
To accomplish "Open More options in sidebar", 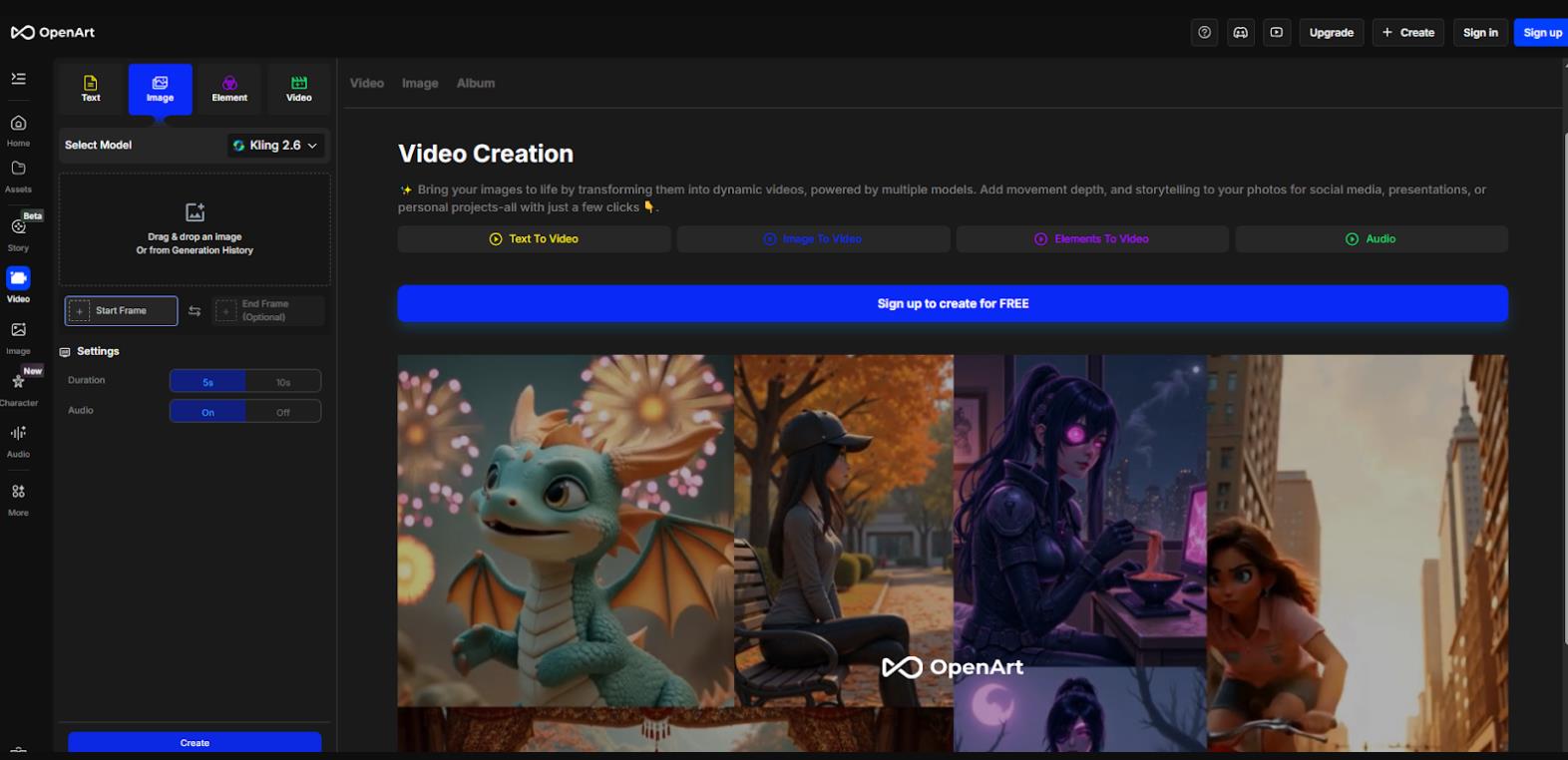I will (18, 500).
